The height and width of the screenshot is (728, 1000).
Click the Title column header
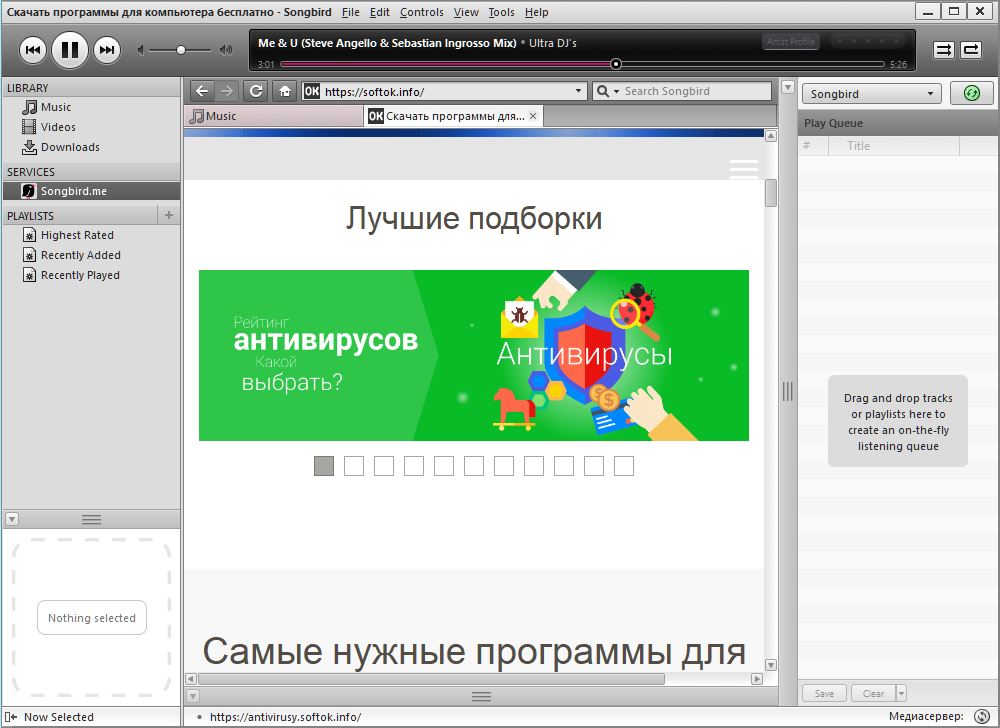click(893, 146)
